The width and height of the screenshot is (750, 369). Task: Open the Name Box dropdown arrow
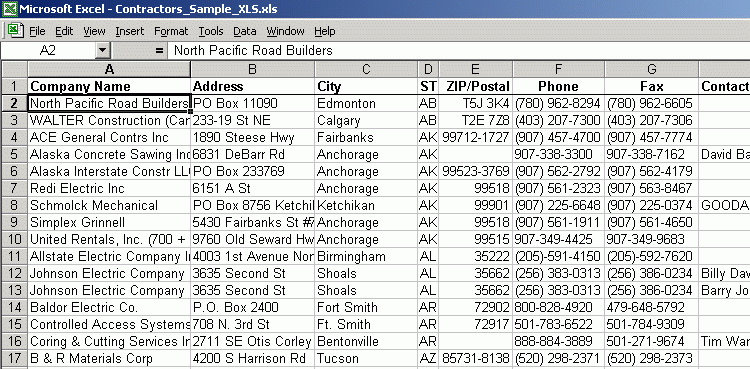(x=103, y=50)
